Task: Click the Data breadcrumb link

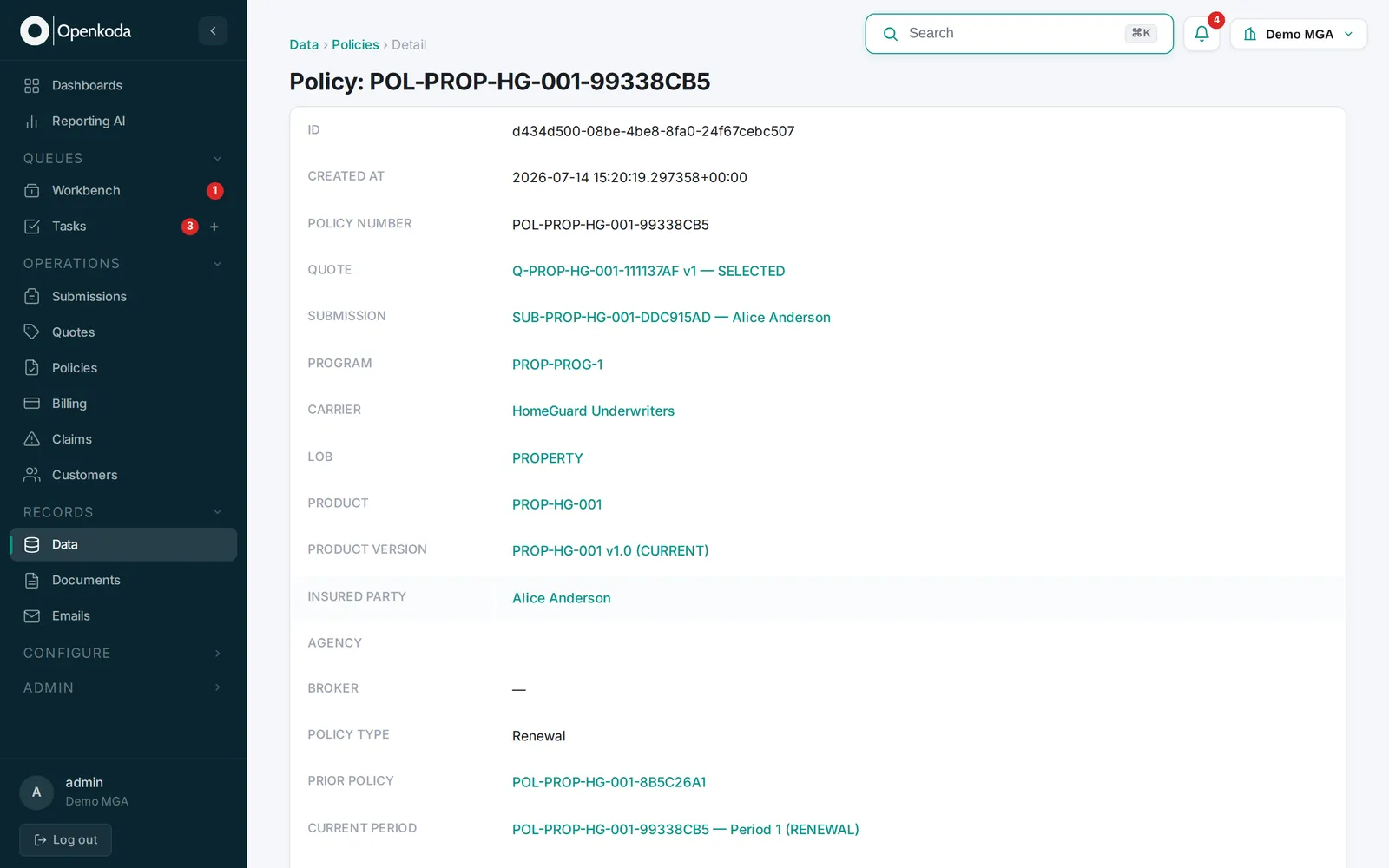Action: point(304,45)
